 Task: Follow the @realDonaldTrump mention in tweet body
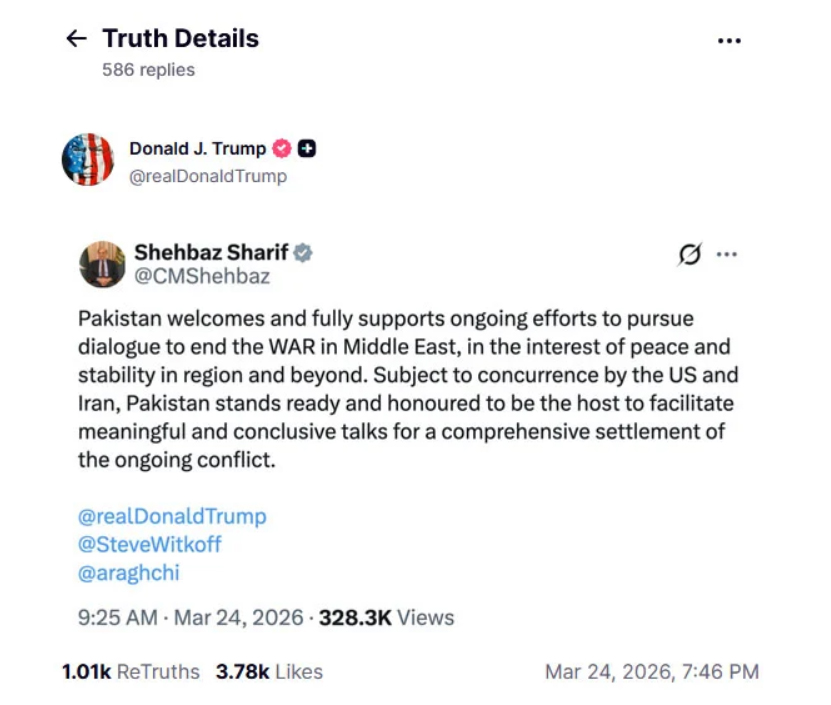click(x=172, y=516)
